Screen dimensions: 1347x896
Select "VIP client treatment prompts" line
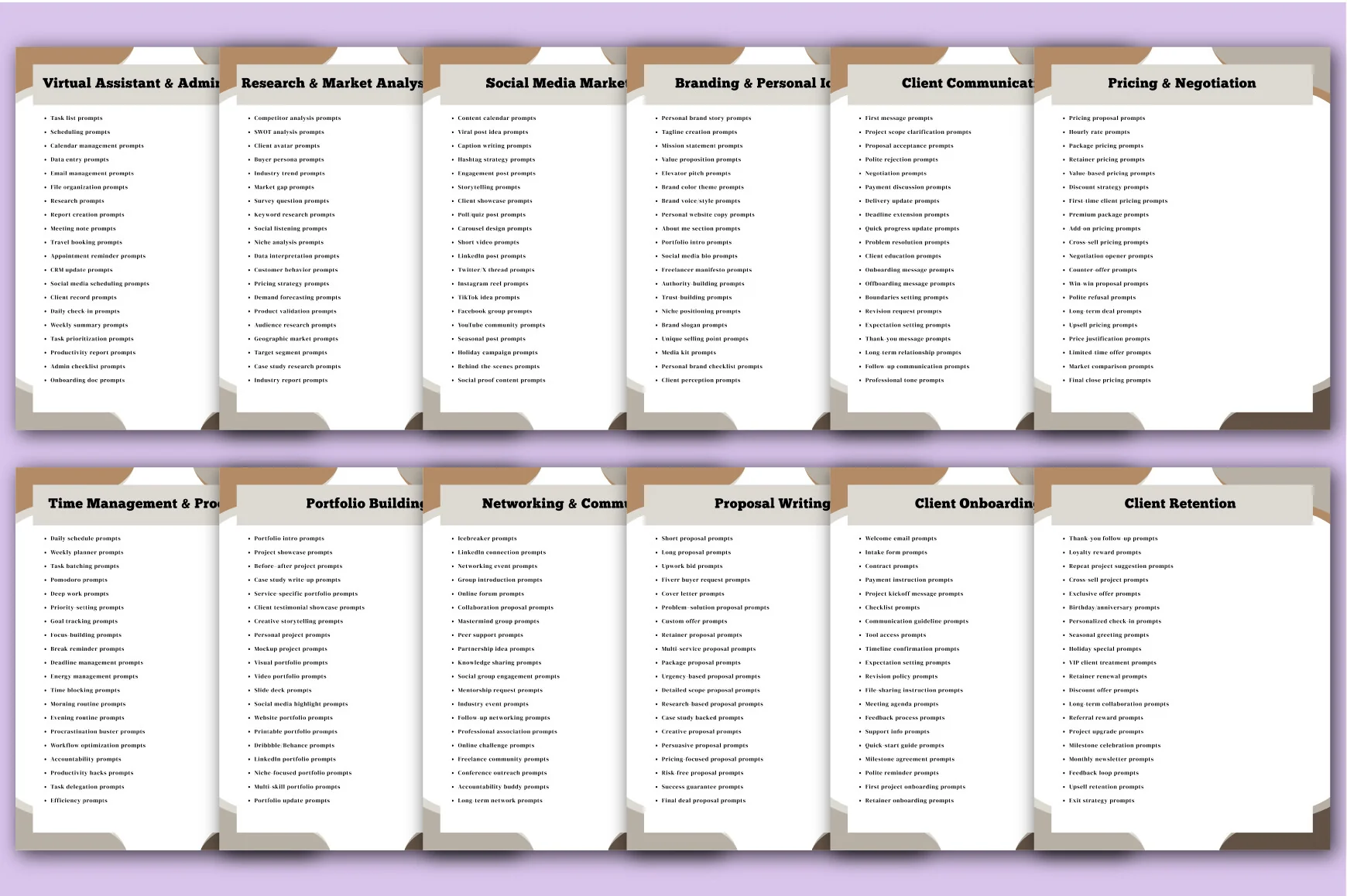[1112, 663]
